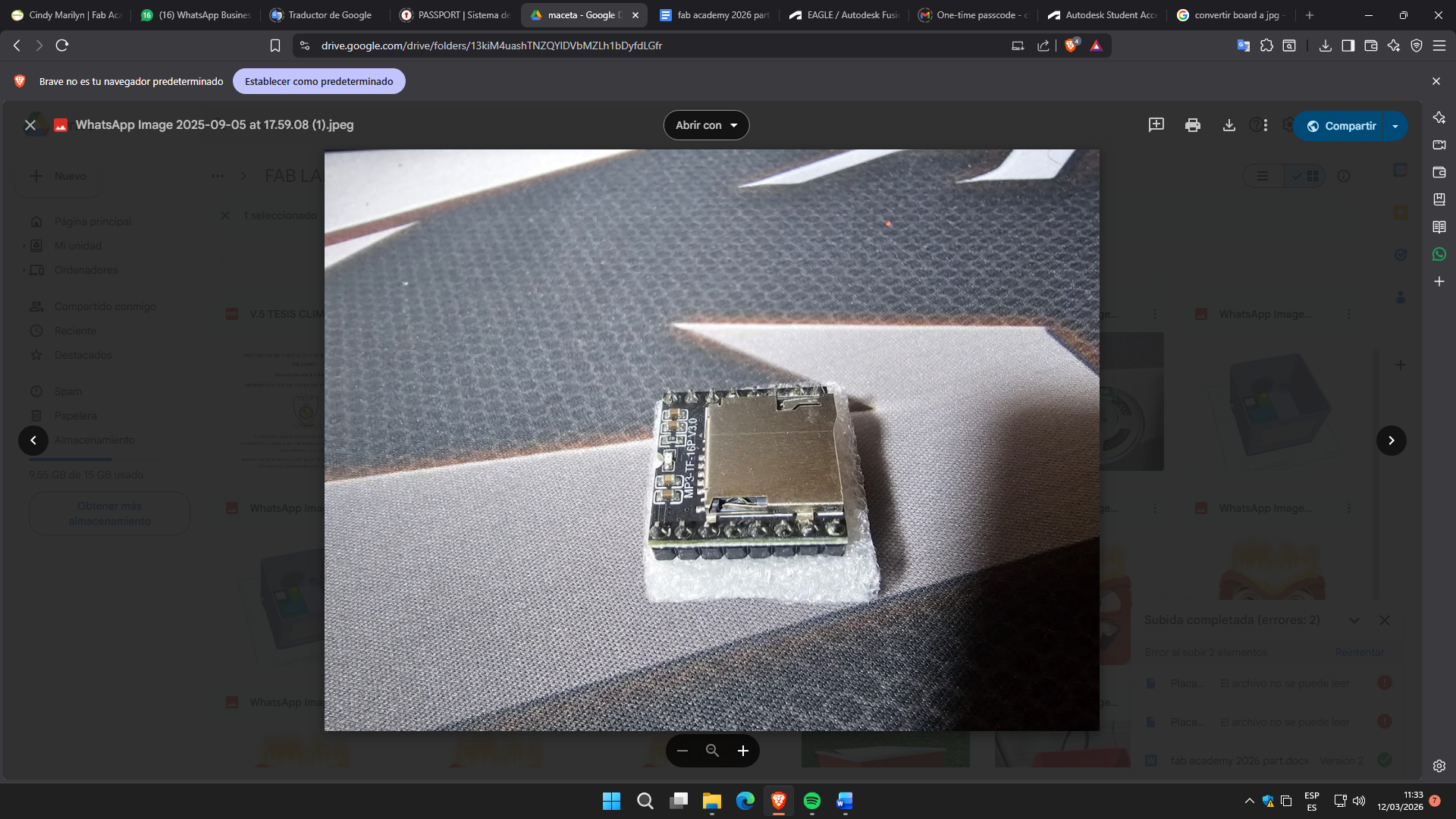
Task: Switch to the 'fab academy 2026' tab
Action: [x=714, y=15]
